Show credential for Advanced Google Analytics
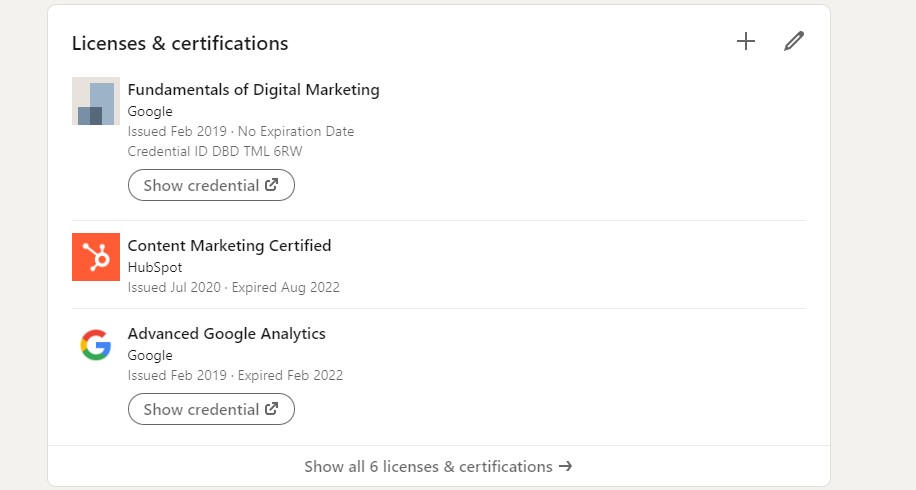This screenshot has height=490, width=916. 211,409
